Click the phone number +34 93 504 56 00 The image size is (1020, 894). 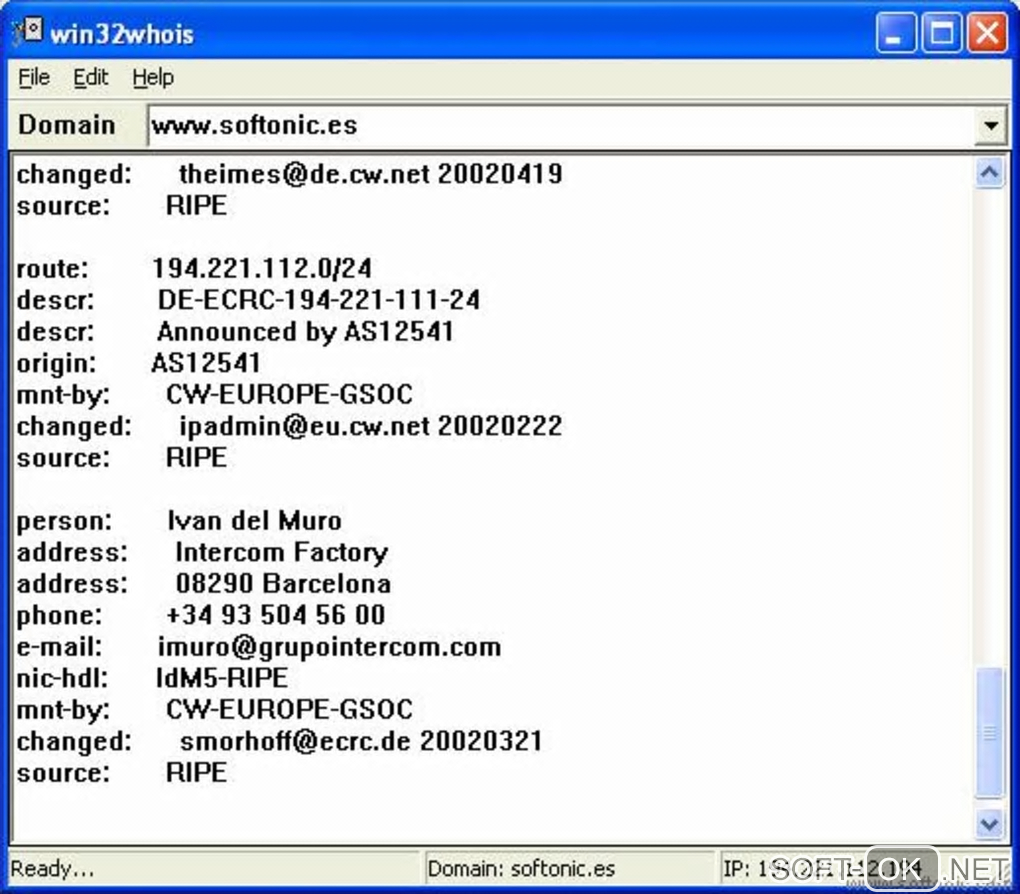pyautogui.click(x=276, y=615)
